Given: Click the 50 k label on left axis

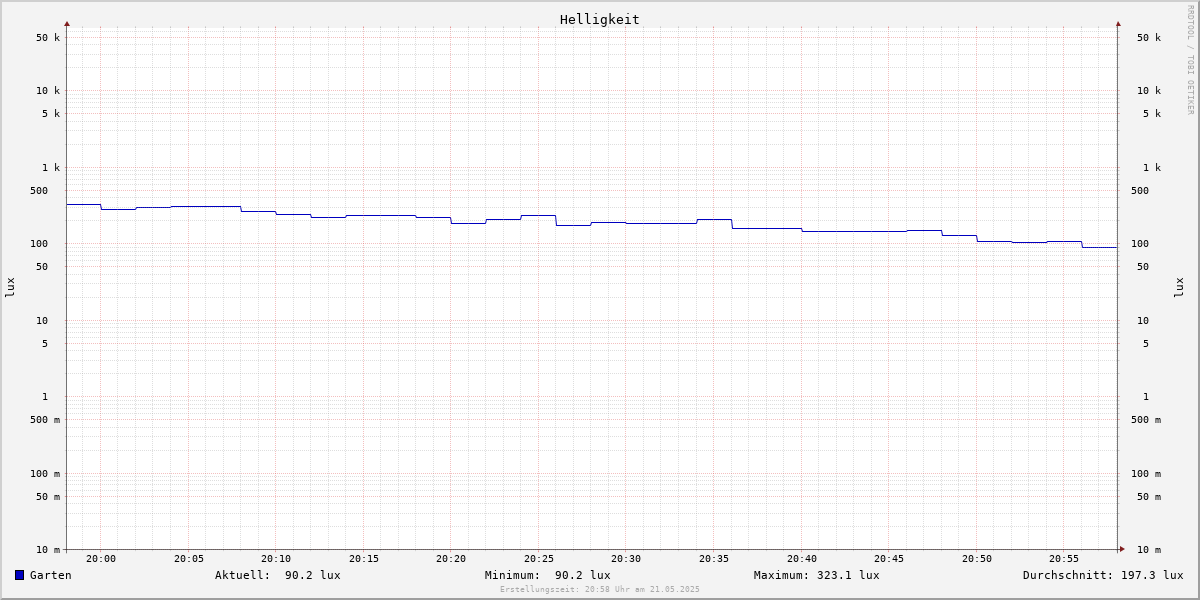Looking at the screenshot, I should 48,38.
